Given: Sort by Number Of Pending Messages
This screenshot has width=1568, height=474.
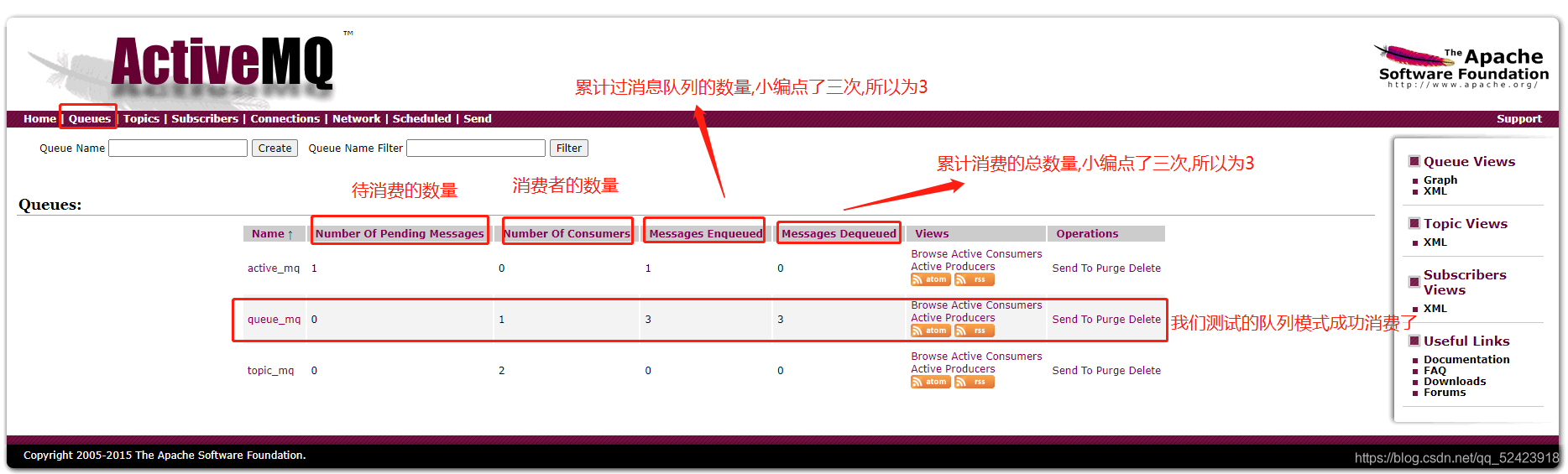Looking at the screenshot, I should coord(400,234).
